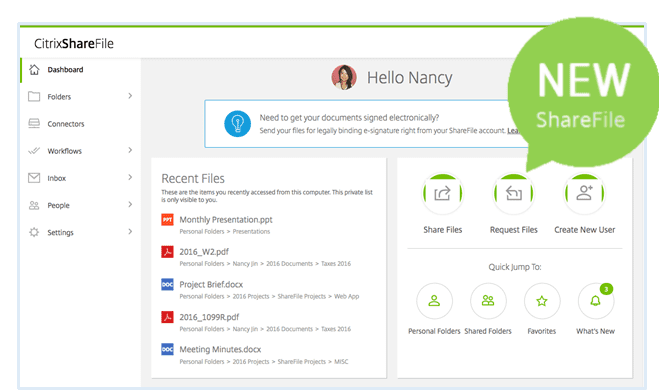
Task: Click the Citrix ShareFile logo
Action: point(74,44)
